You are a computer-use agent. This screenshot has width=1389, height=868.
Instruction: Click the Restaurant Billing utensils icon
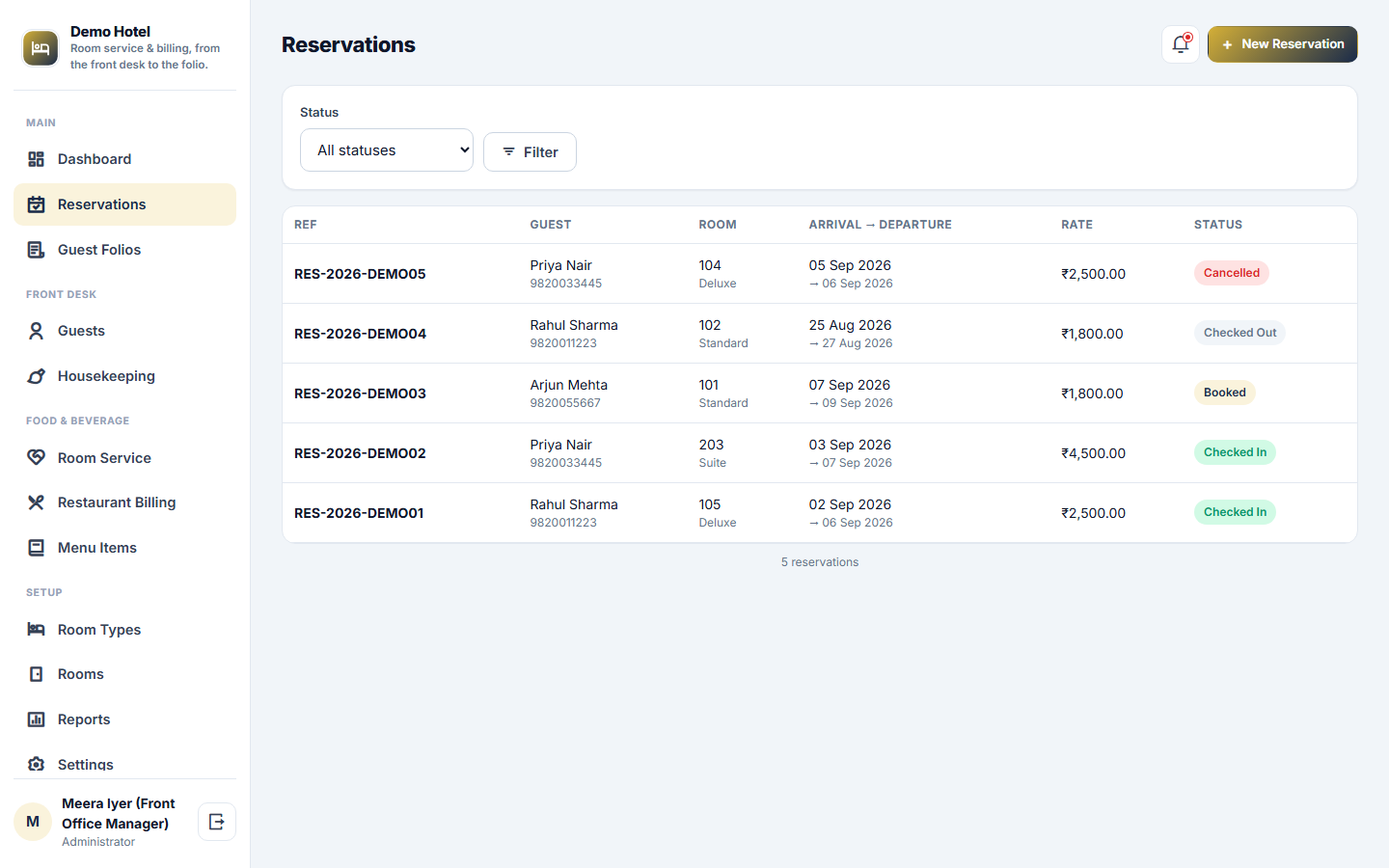coord(36,502)
